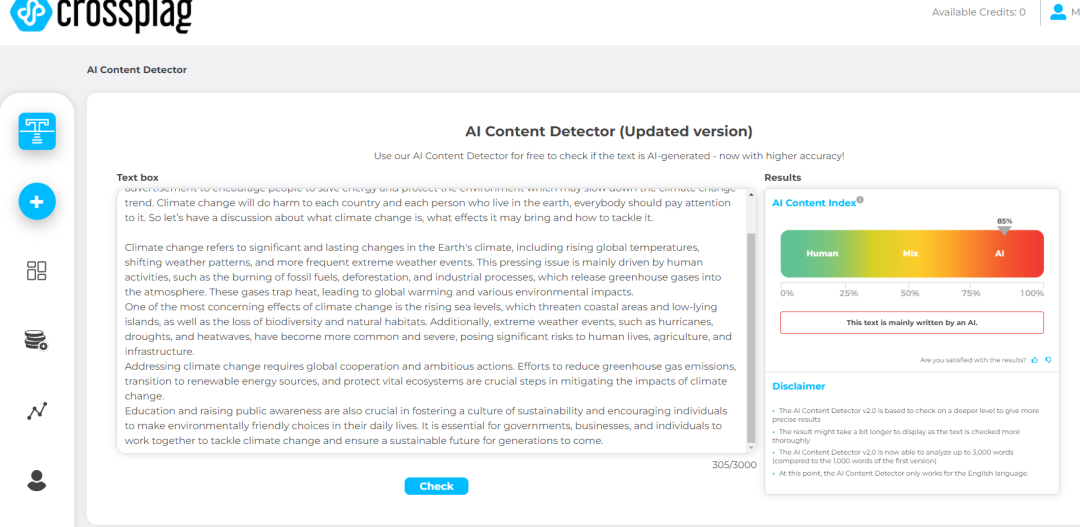The width and height of the screenshot is (1080, 527).
Task: Select the AI text detector sidebar icon
Action: pyautogui.click(x=37, y=131)
